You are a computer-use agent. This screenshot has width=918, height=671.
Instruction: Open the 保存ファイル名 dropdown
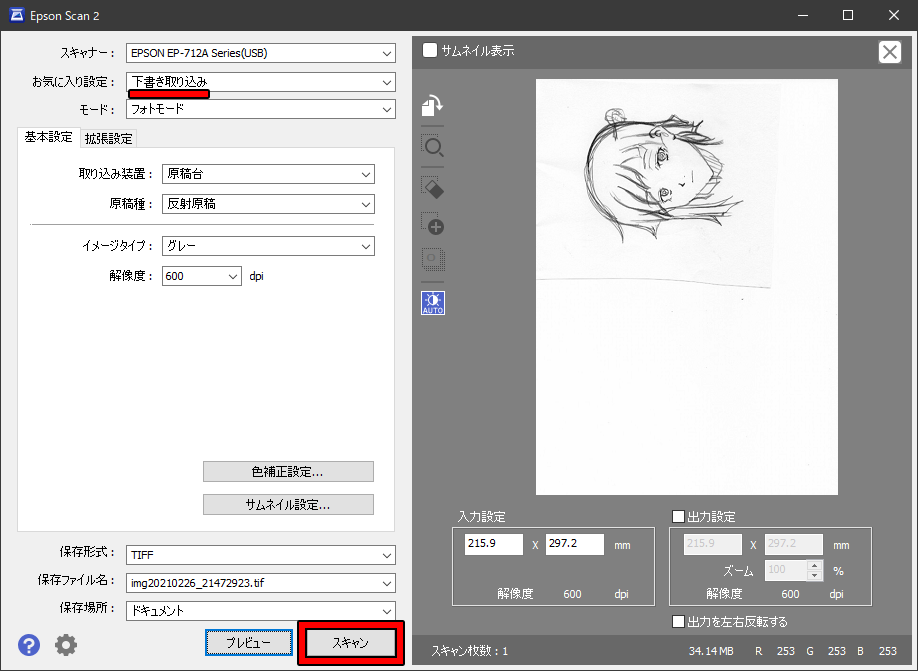(261, 583)
